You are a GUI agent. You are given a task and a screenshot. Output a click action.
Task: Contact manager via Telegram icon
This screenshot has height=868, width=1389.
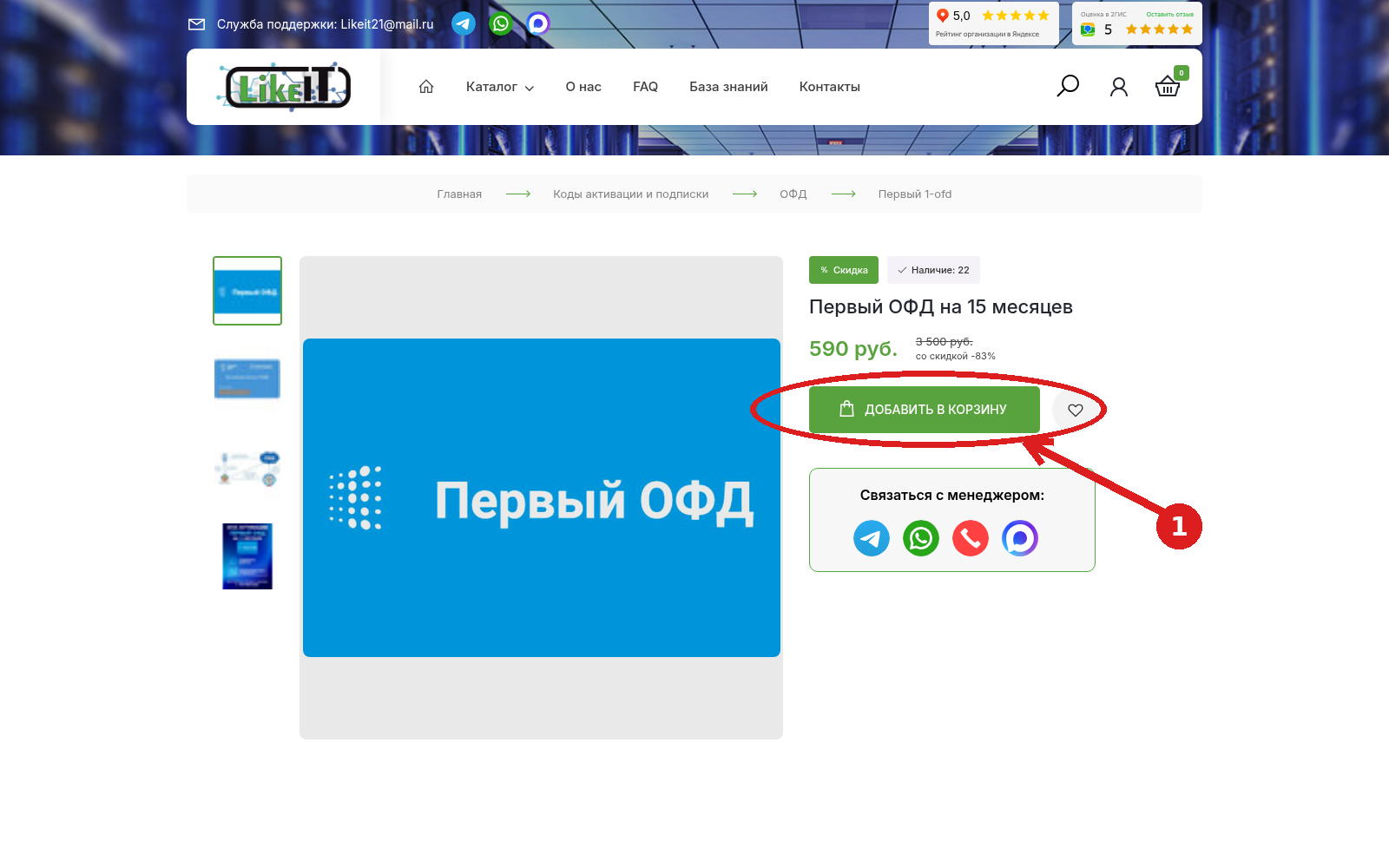pyautogui.click(x=872, y=538)
